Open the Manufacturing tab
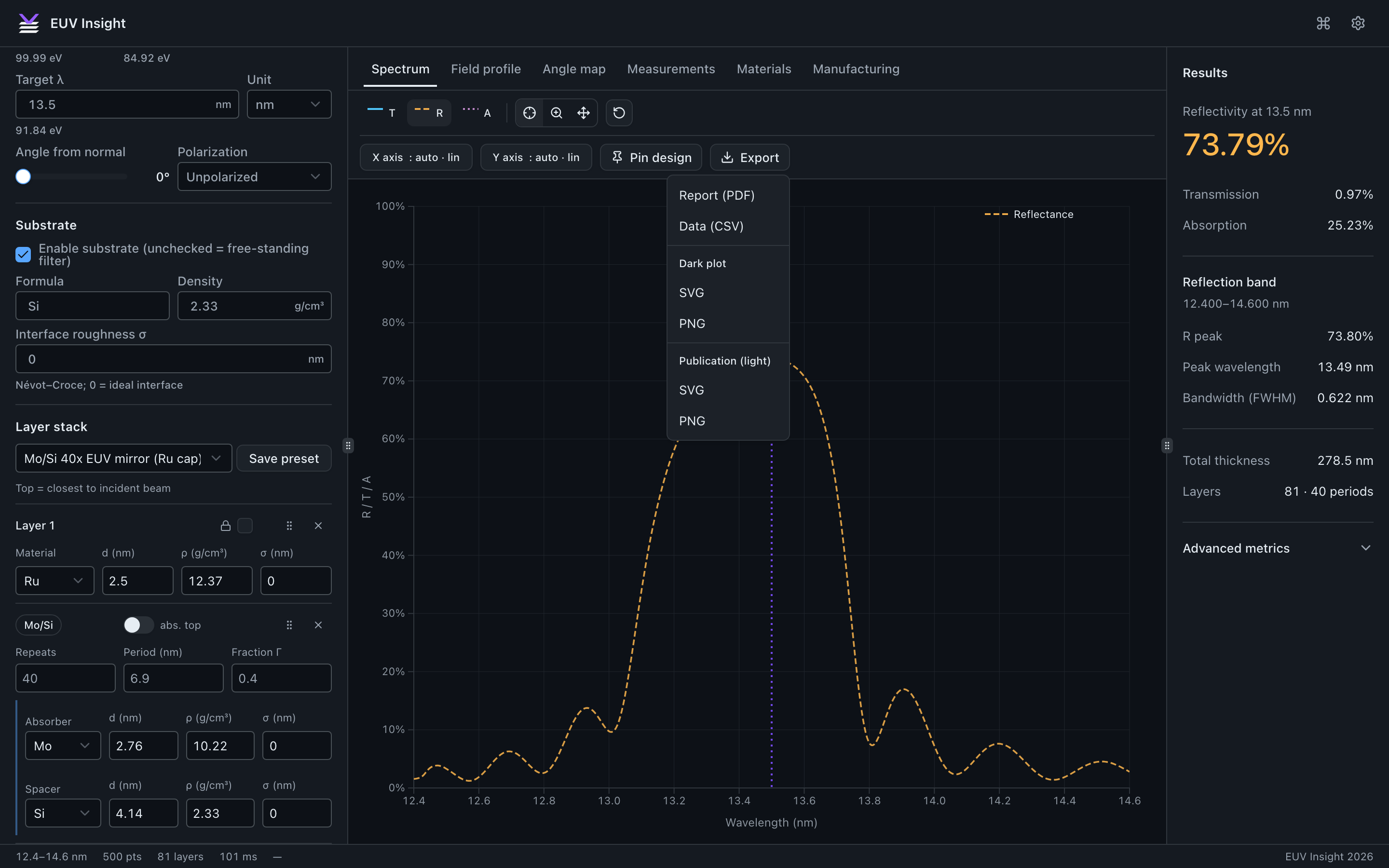Image resolution: width=1389 pixels, height=868 pixels. click(856, 69)
